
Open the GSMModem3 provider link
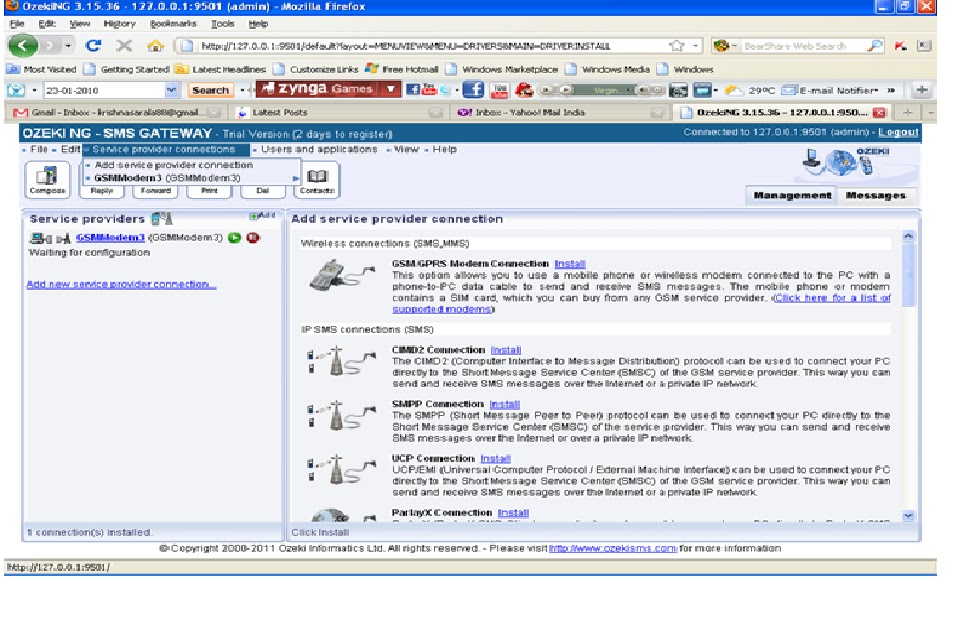[110, 237]
